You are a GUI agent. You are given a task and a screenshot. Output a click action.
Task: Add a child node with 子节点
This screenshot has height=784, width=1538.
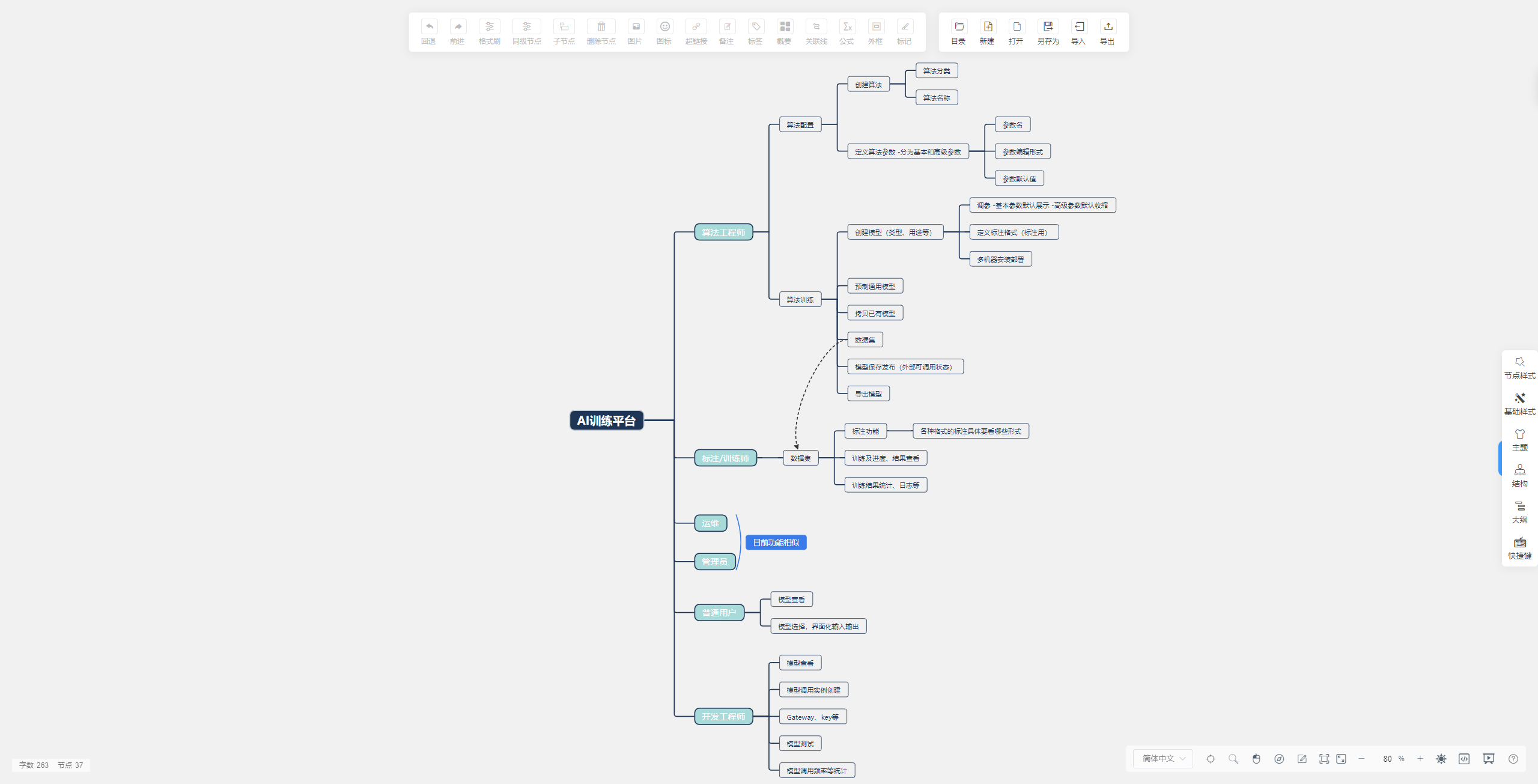(x=564, y=26)
